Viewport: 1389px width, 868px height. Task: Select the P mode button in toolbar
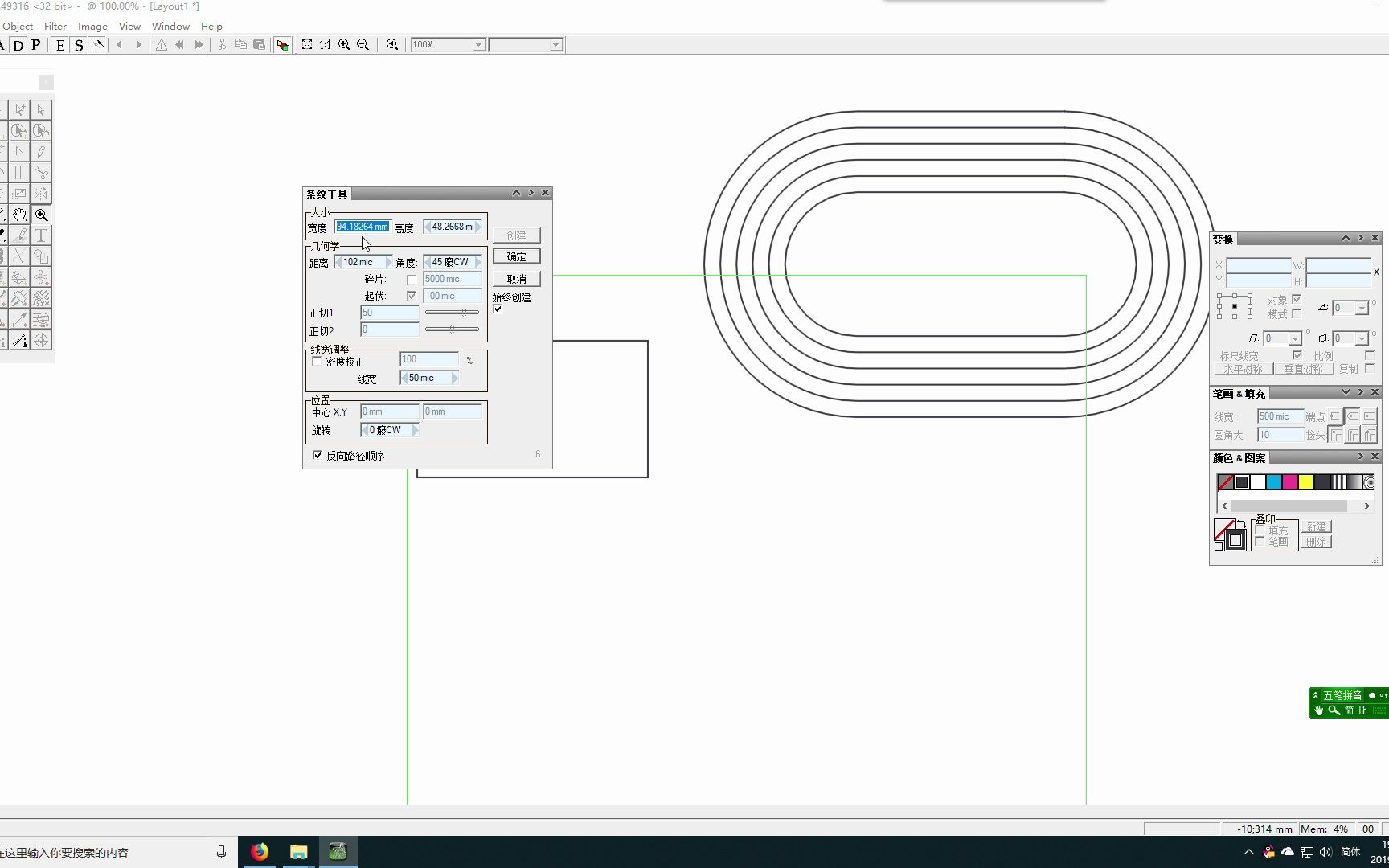[x=36, y=45]
